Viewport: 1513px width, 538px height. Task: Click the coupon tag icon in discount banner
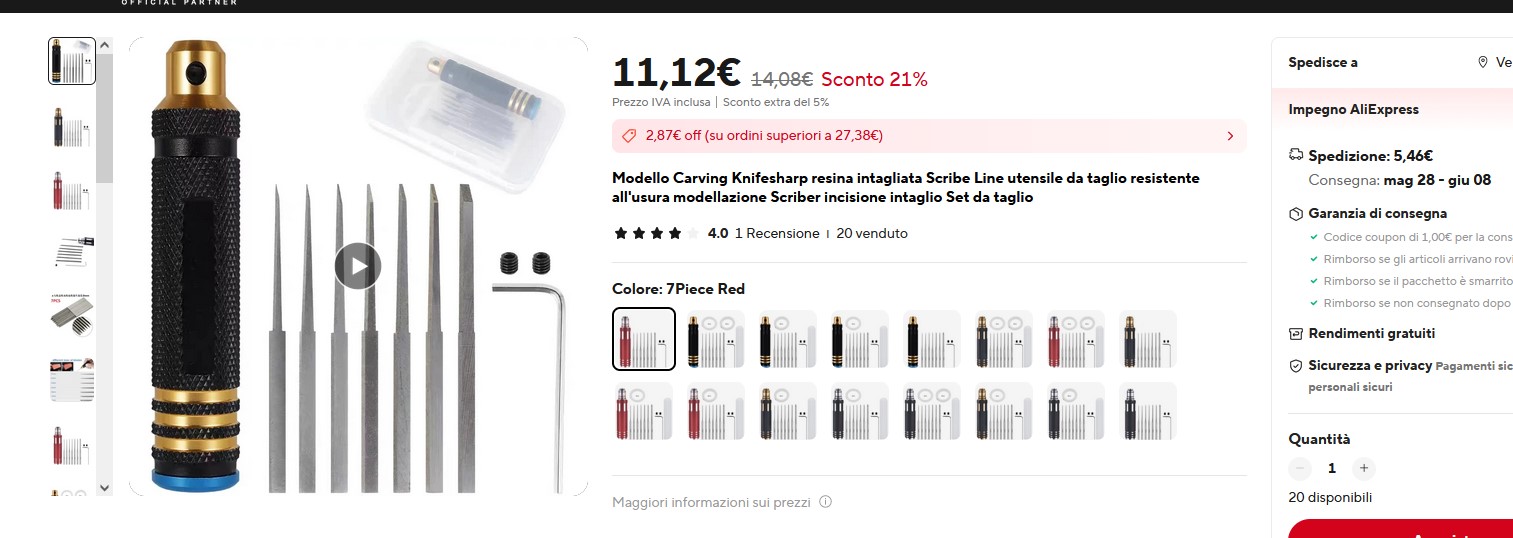click(628, 136)
